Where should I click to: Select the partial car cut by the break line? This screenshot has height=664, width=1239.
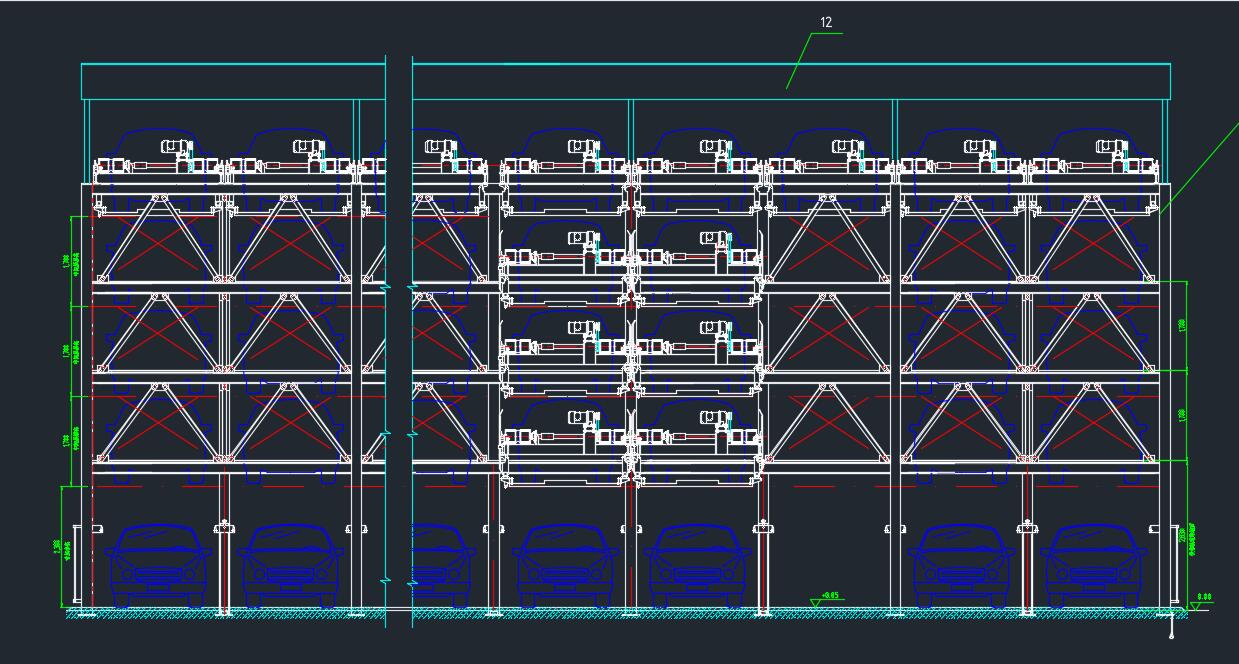click(439, 566)
